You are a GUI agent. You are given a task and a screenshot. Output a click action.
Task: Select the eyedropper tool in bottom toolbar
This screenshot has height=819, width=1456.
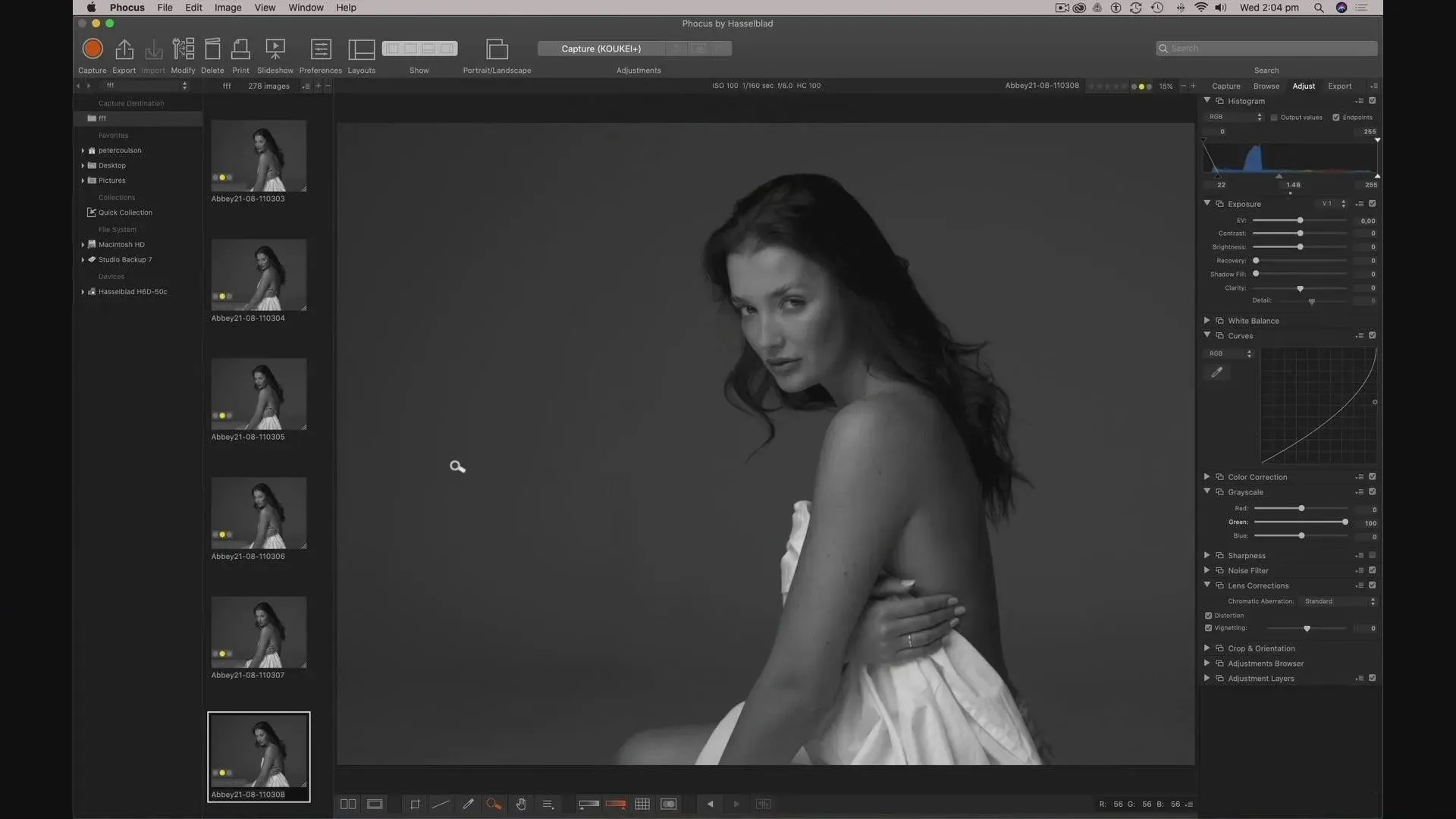468,805
